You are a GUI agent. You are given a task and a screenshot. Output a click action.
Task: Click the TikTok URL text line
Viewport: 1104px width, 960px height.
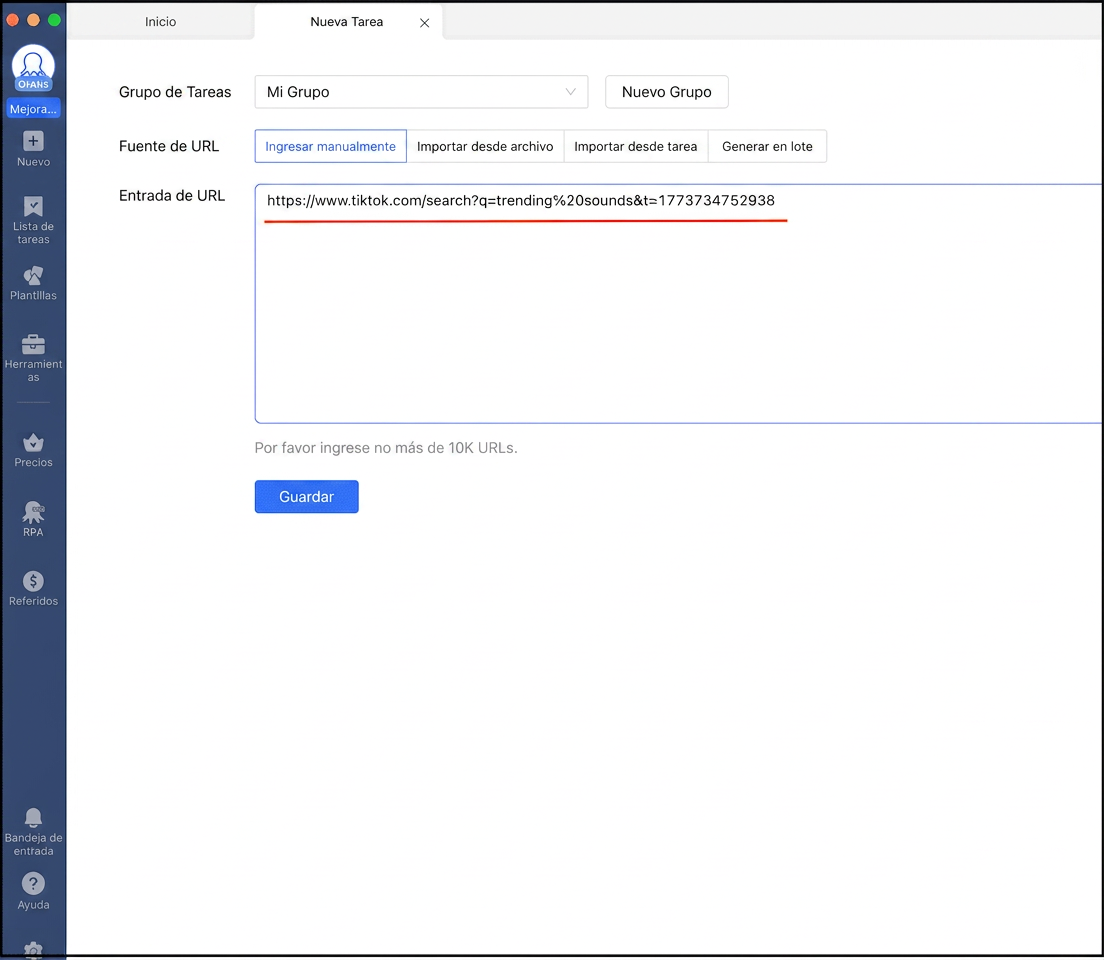tap(520, 200)
